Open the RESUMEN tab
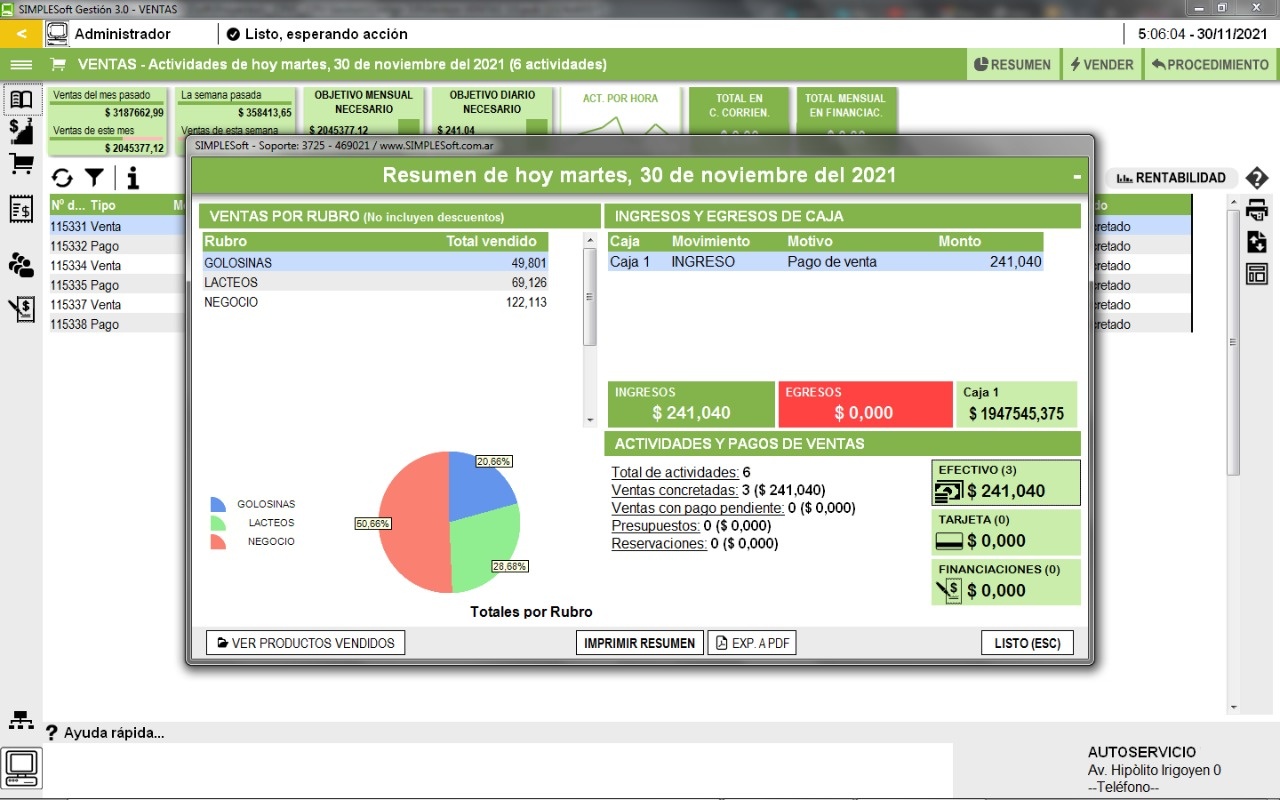The width and height of the screenshot is (1280, 800). point(1012,64)
